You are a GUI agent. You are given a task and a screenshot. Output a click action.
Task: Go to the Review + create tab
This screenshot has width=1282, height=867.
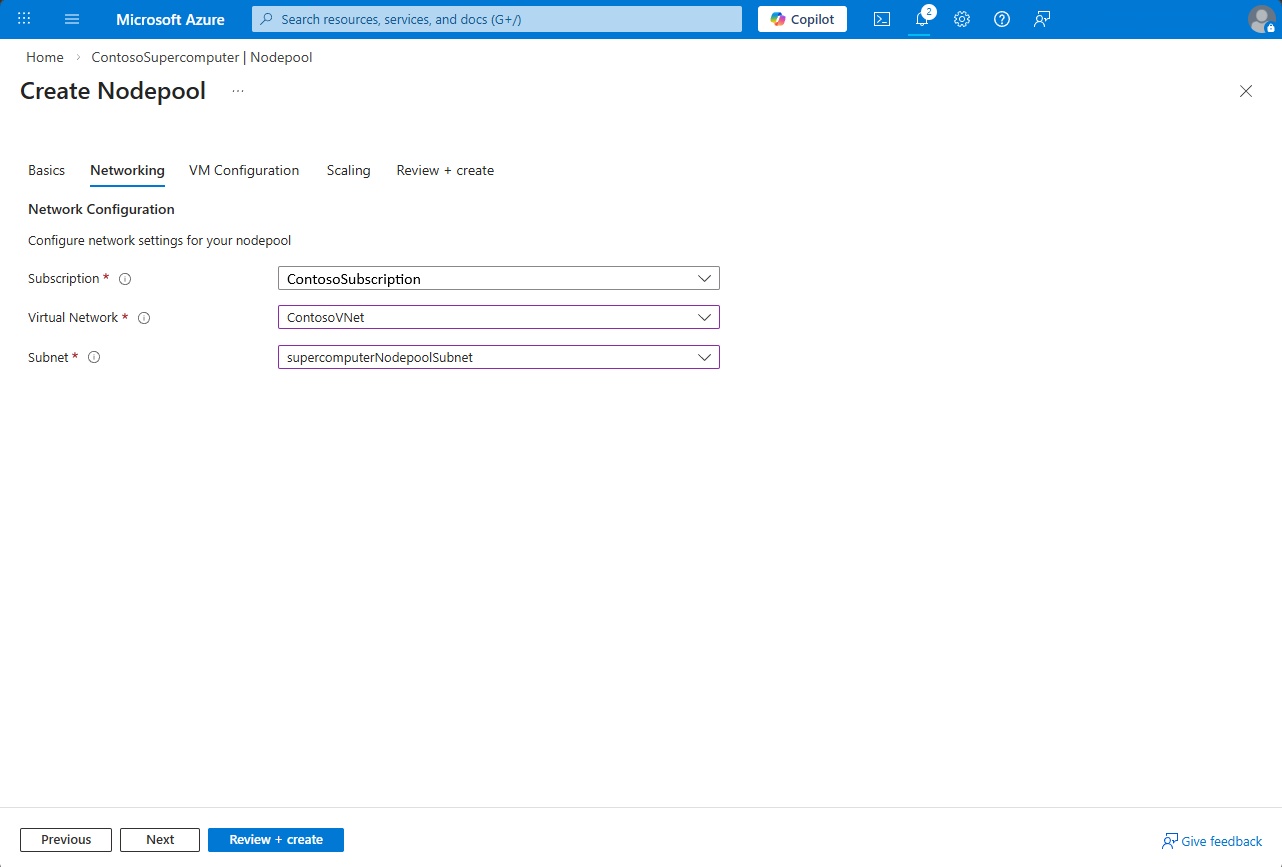[445, 170]
